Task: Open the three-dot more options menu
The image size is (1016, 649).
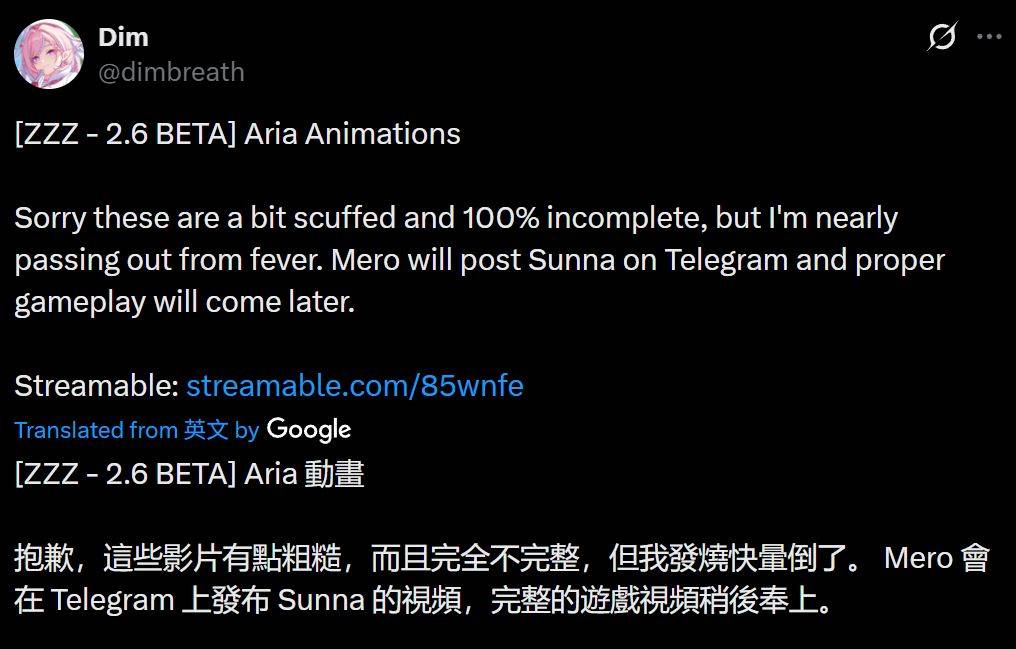Action: point(988,37)
